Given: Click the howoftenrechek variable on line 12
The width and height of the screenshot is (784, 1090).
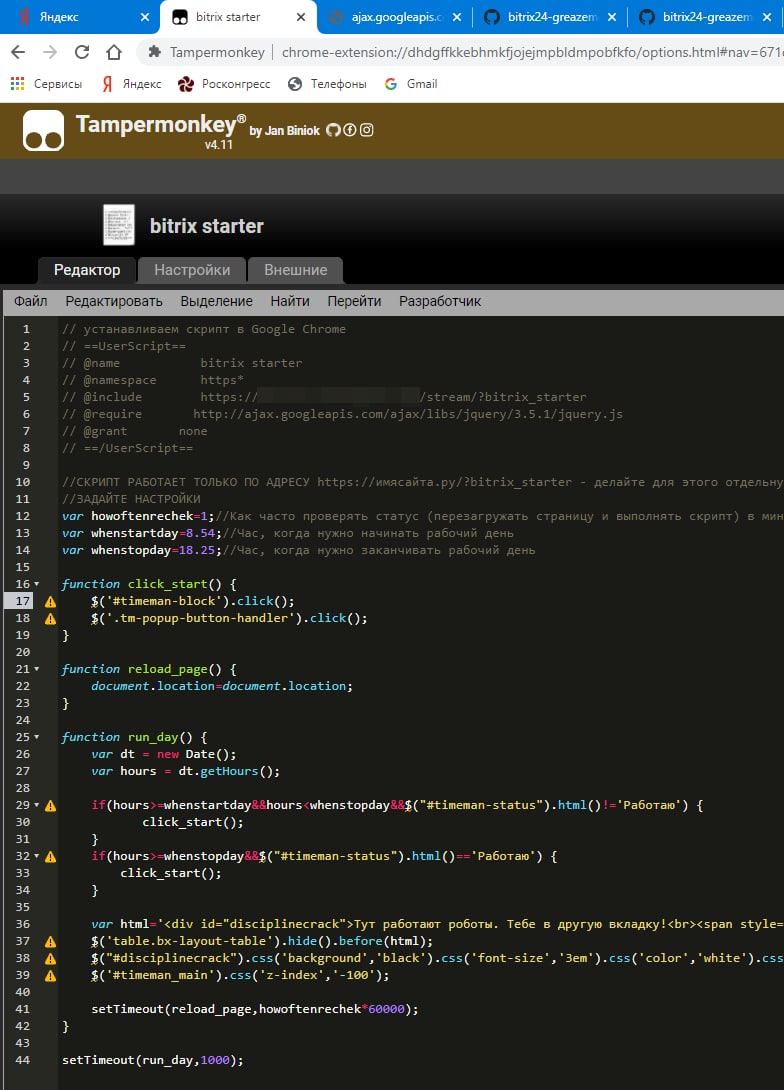Looking at the screenshot, I should 142,516.
